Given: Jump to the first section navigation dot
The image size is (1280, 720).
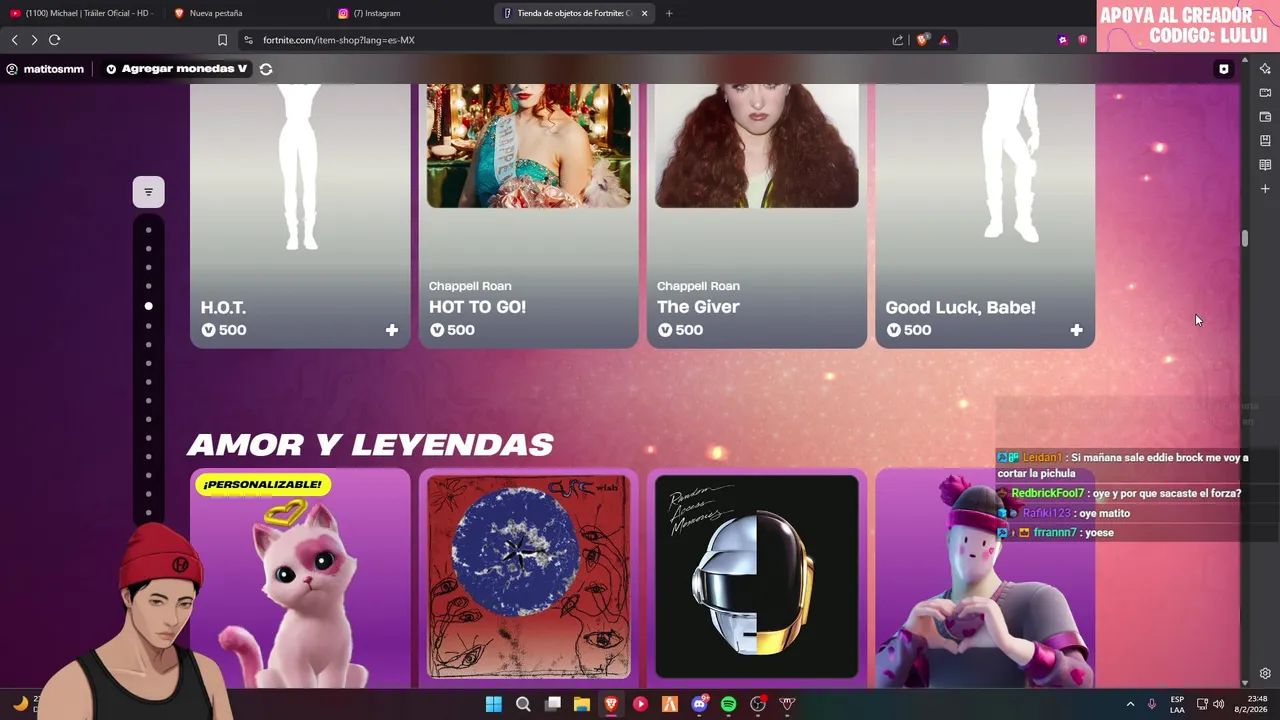Looking at the screenshot, I should (148, 230).
